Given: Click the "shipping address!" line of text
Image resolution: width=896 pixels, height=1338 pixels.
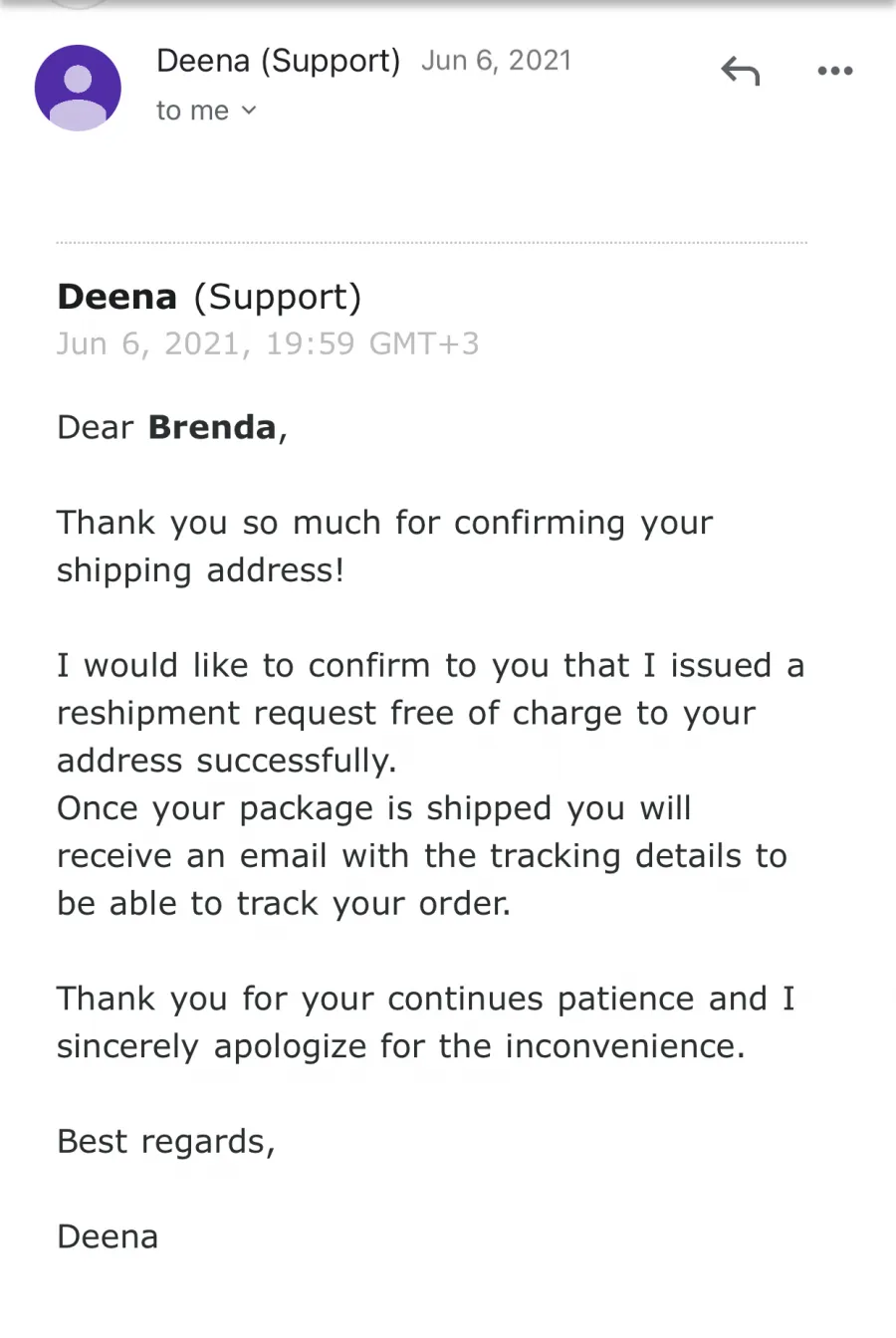Looking at the screenshot, I should pyautogui.click(x=200, y=570).
